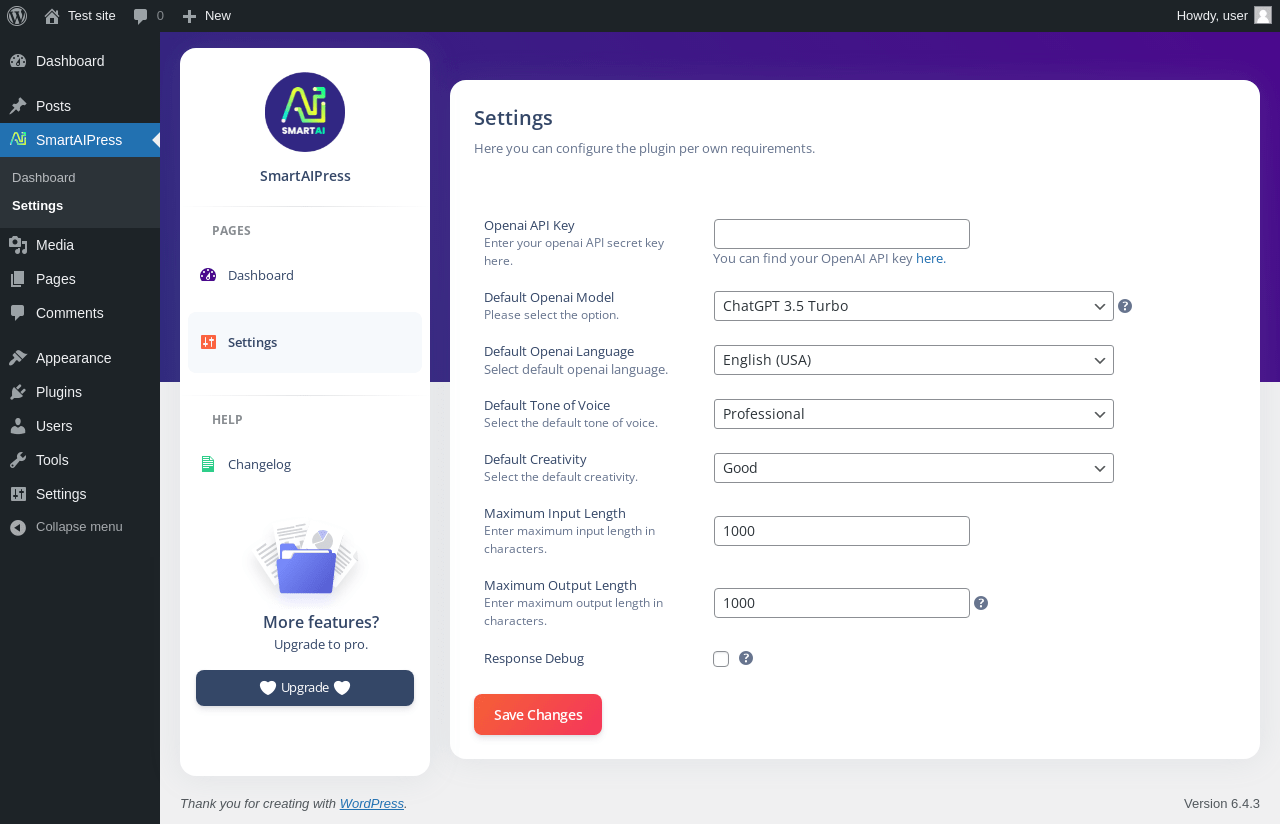Open the Plugins menu item

[80, 392]
